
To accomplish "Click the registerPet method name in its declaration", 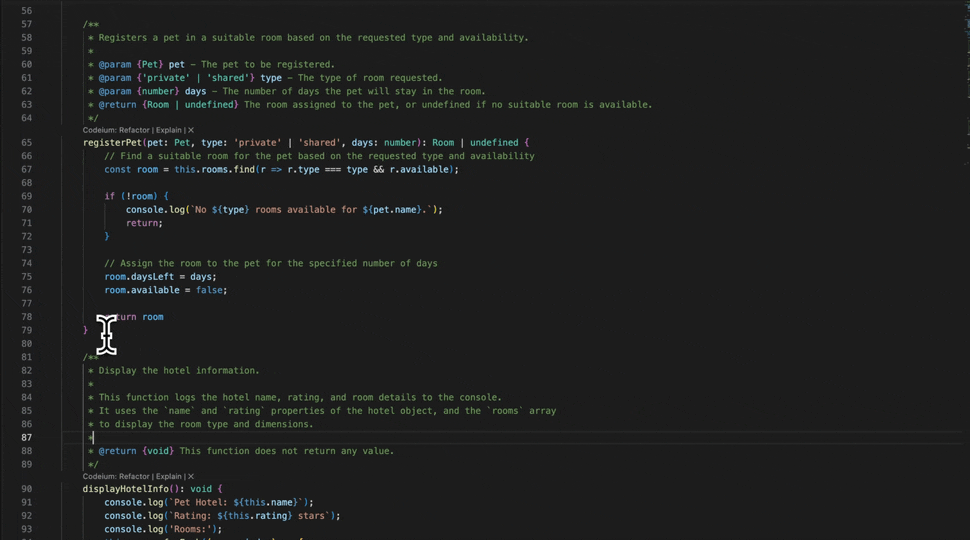I will click(113, 143).
